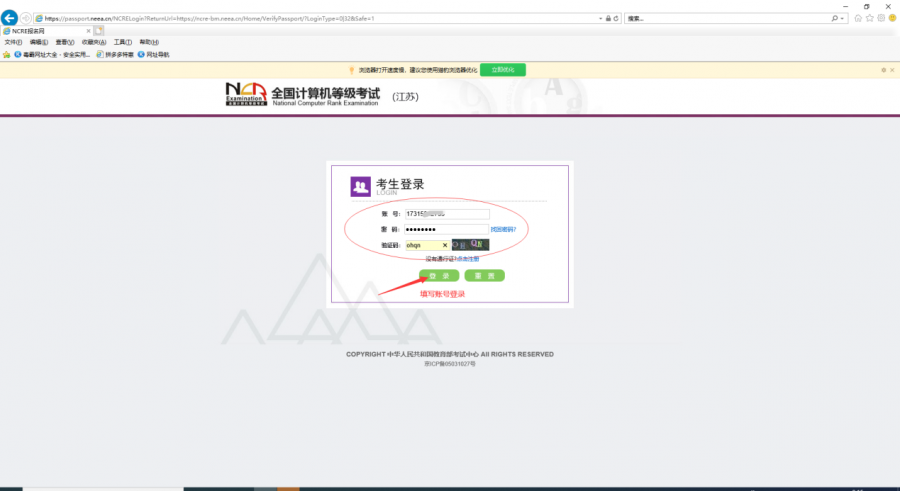Open the 文件(F) menu
Screen dimensions: 900x491
(13, 42)
